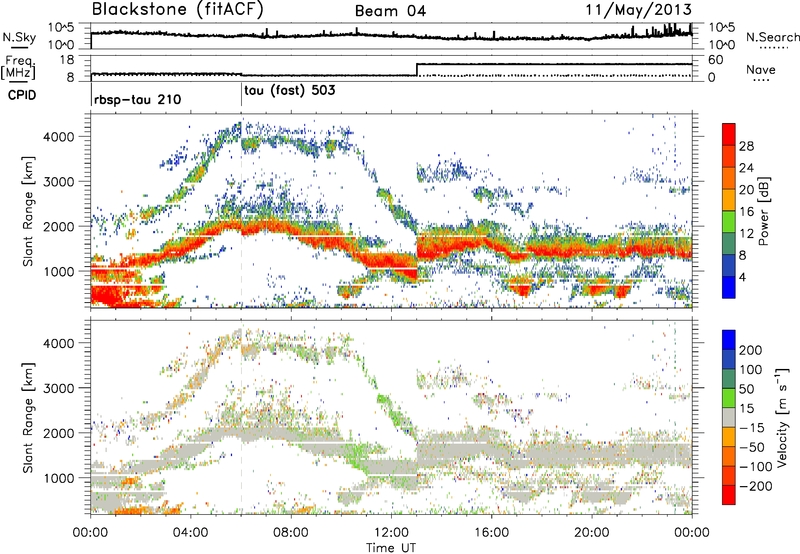This screenshot has width=800, height=554.
Task: Click the 'Time UT' axis label
Action: (x=391, y=548)
